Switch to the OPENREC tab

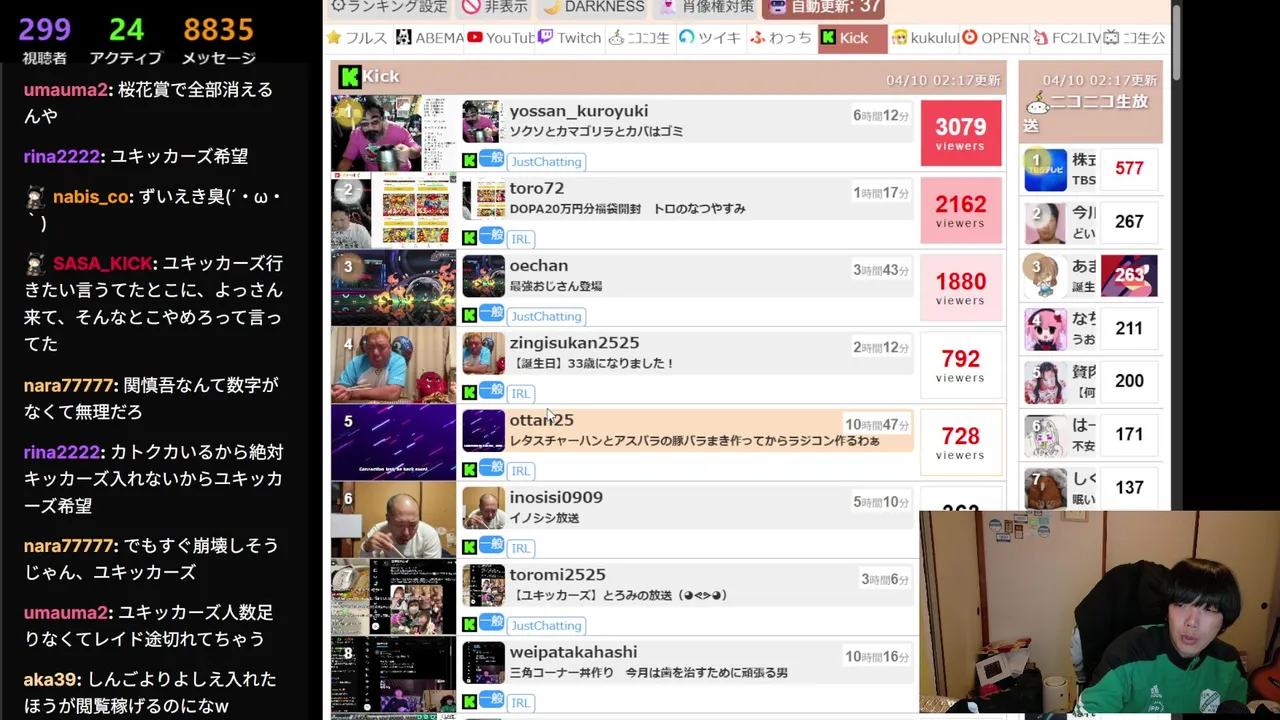pos(995,38)
